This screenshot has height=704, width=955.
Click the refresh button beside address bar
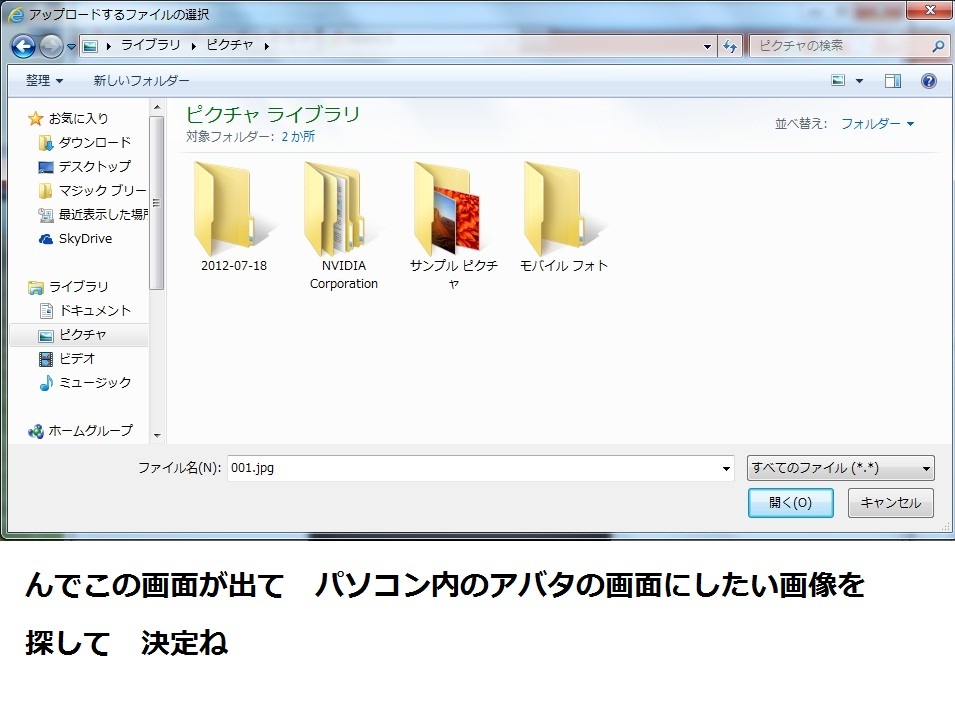tap(730, 46)
